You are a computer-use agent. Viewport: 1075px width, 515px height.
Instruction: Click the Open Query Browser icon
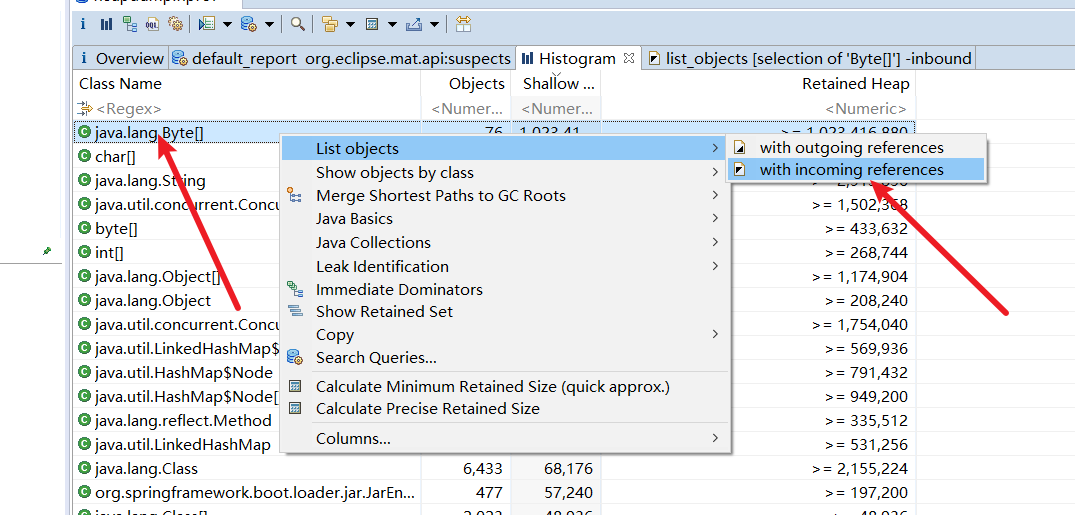coord(248,23)
